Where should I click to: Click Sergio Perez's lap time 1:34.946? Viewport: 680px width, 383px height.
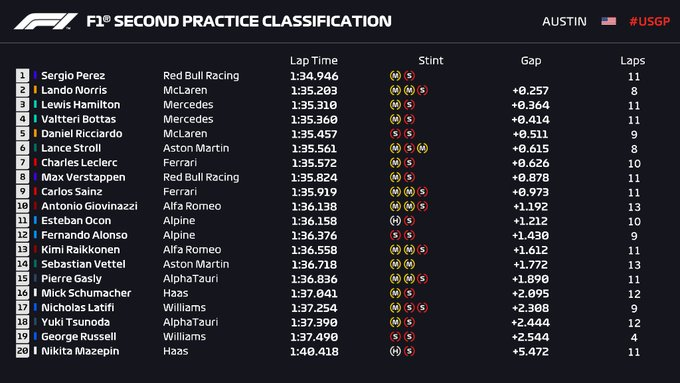point(314,76)
